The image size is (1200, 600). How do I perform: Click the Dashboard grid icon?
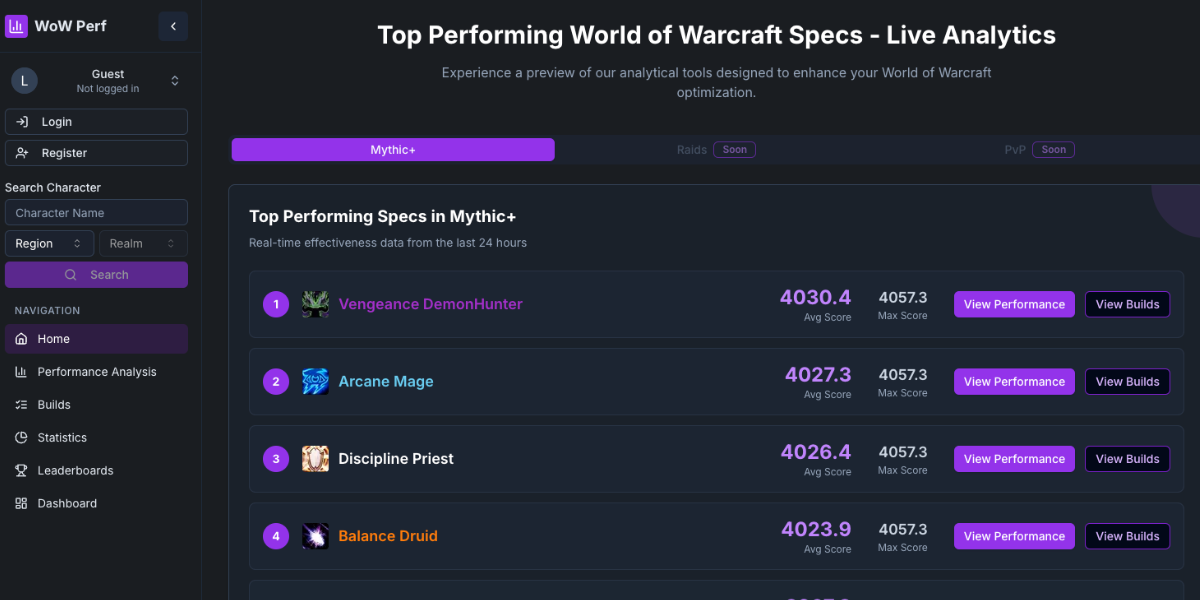pyautogui.click(x=20, y=503)
